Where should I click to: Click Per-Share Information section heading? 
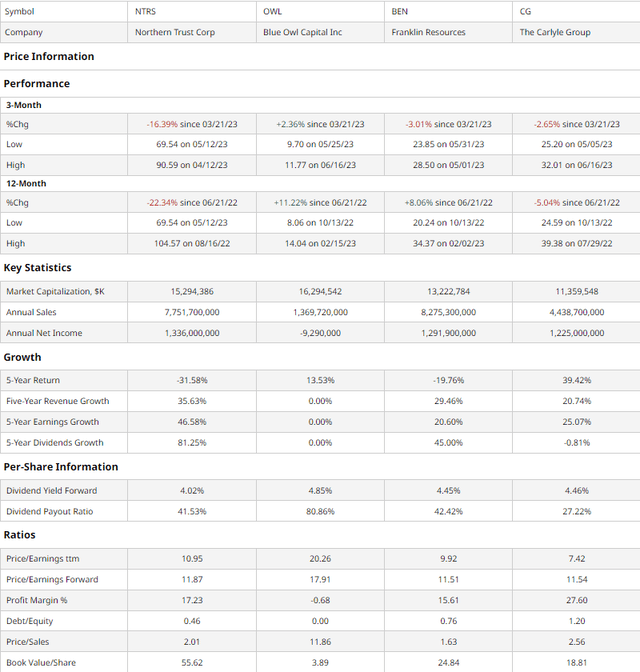click(x=61, y=467)
